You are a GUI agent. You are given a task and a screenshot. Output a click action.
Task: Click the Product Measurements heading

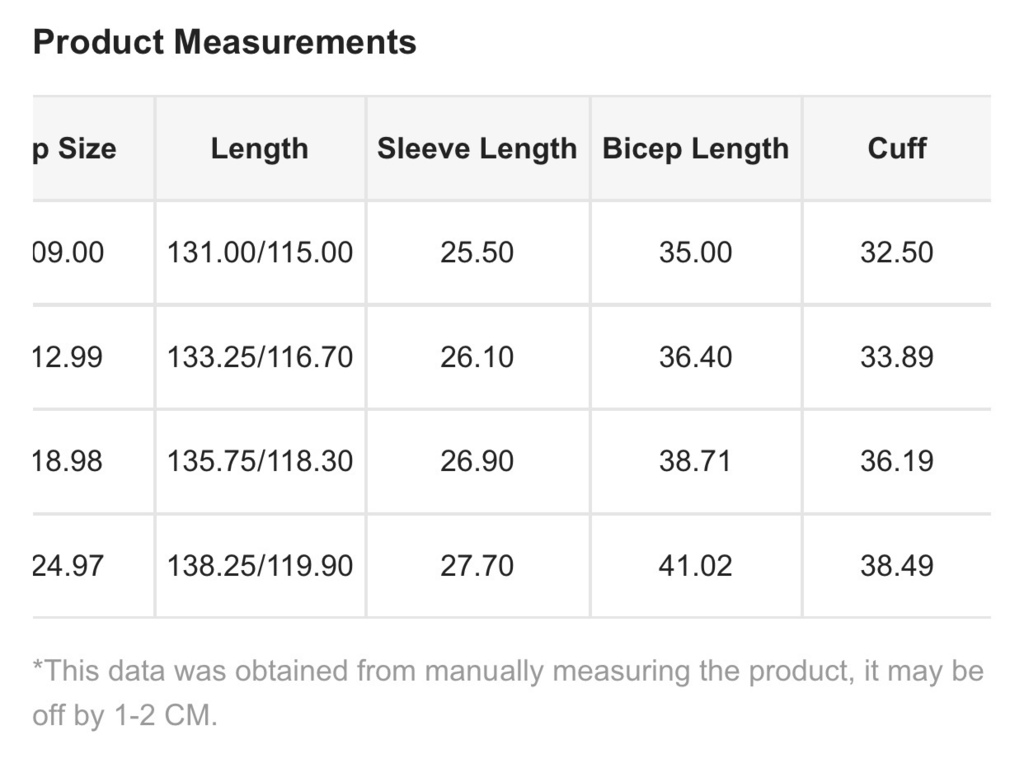tap(224, 42)
